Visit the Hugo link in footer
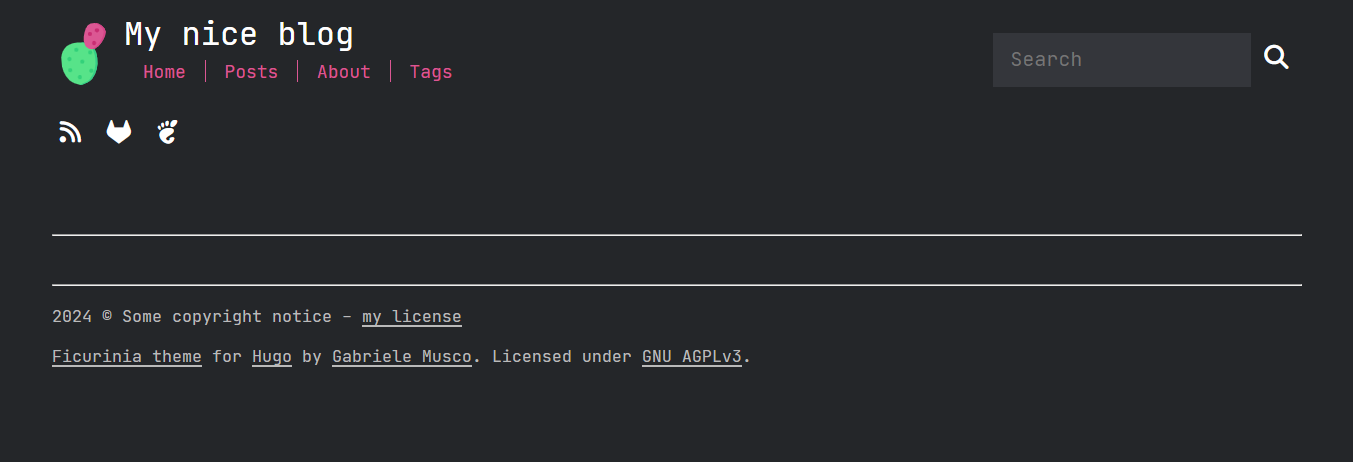The height and width of the screenshot is (462, 1353). pos(272,357)
